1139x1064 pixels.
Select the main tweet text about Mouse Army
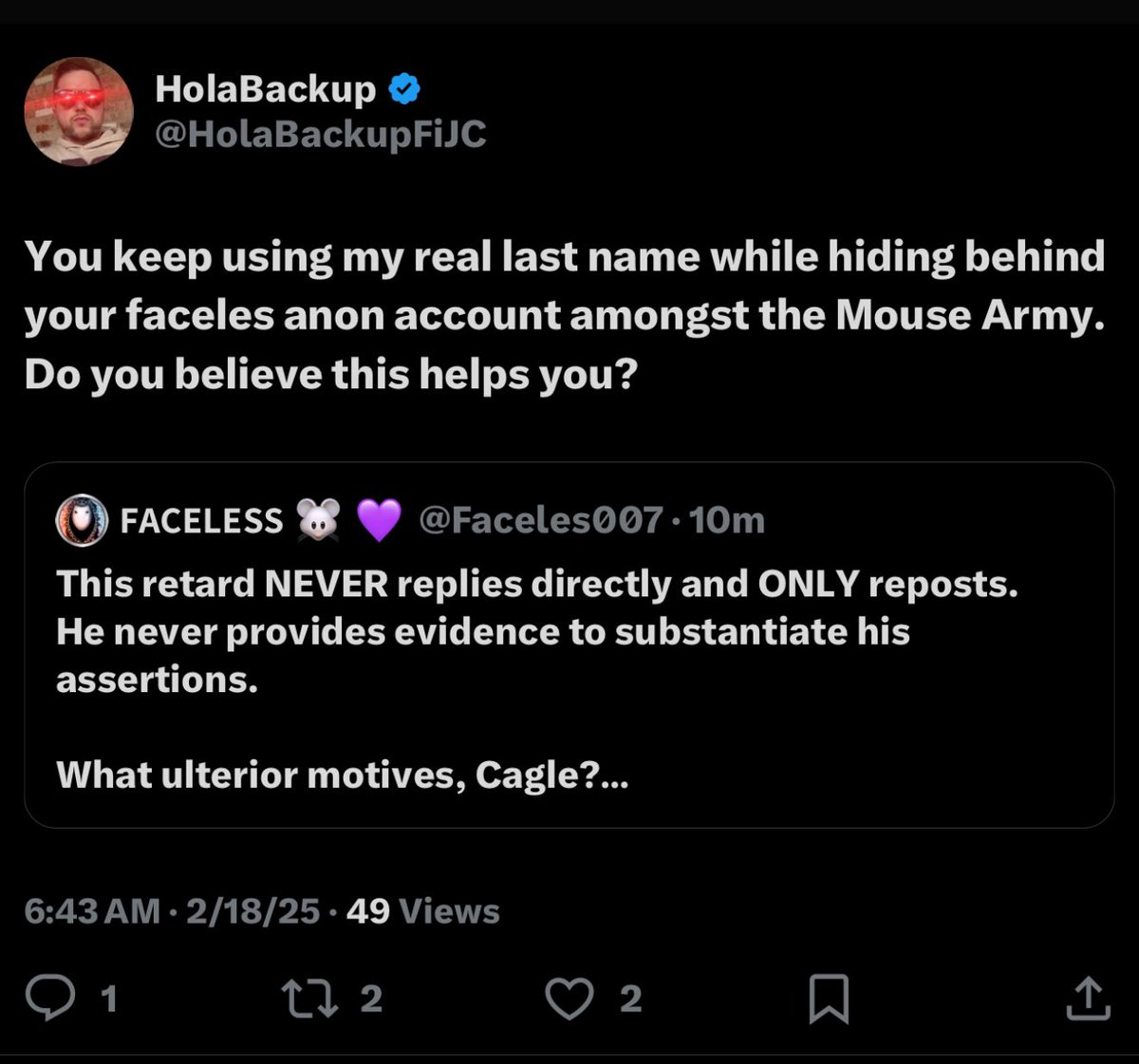click(x=564, y=315)
